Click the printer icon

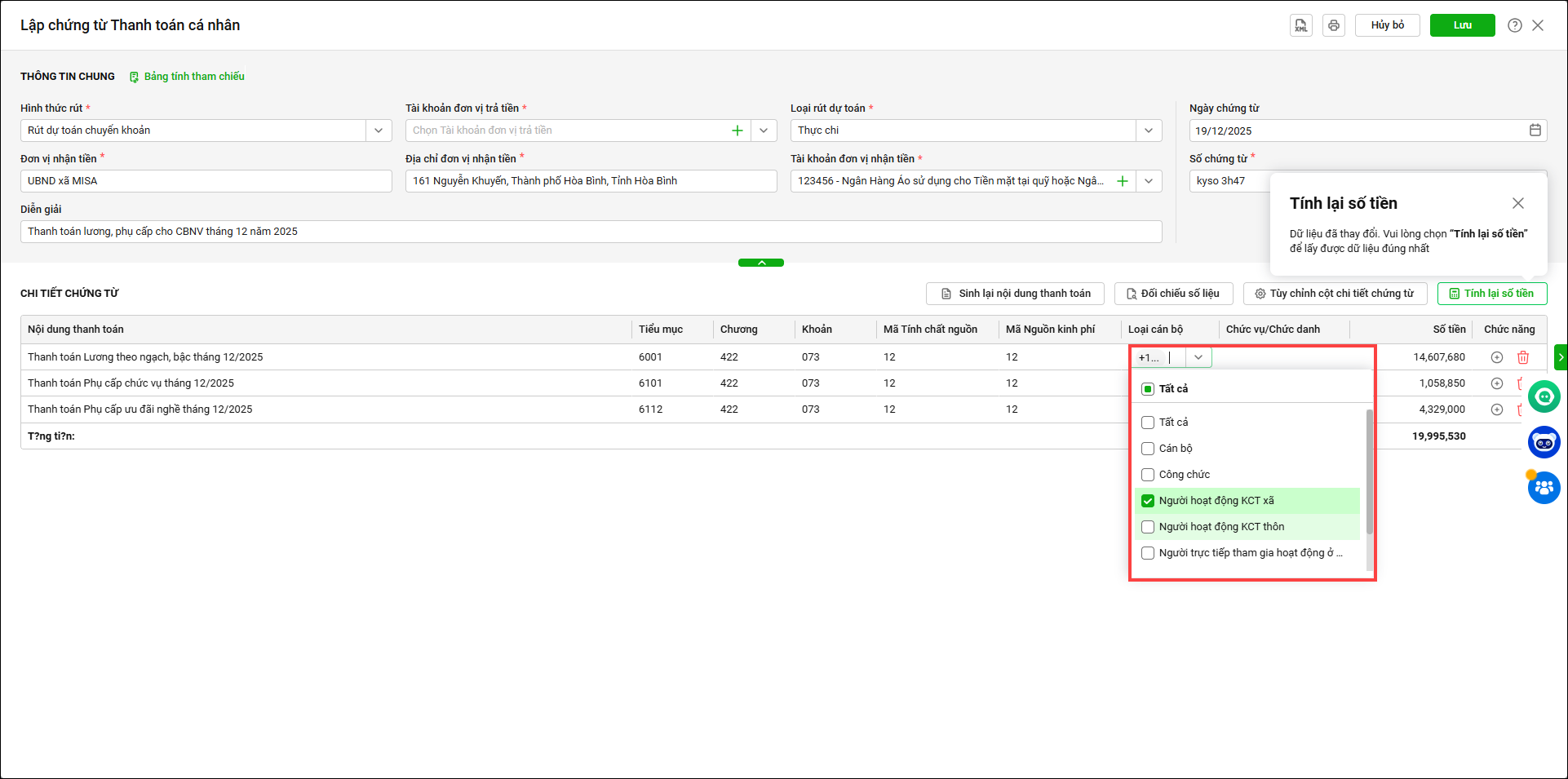coord(1333,25)
